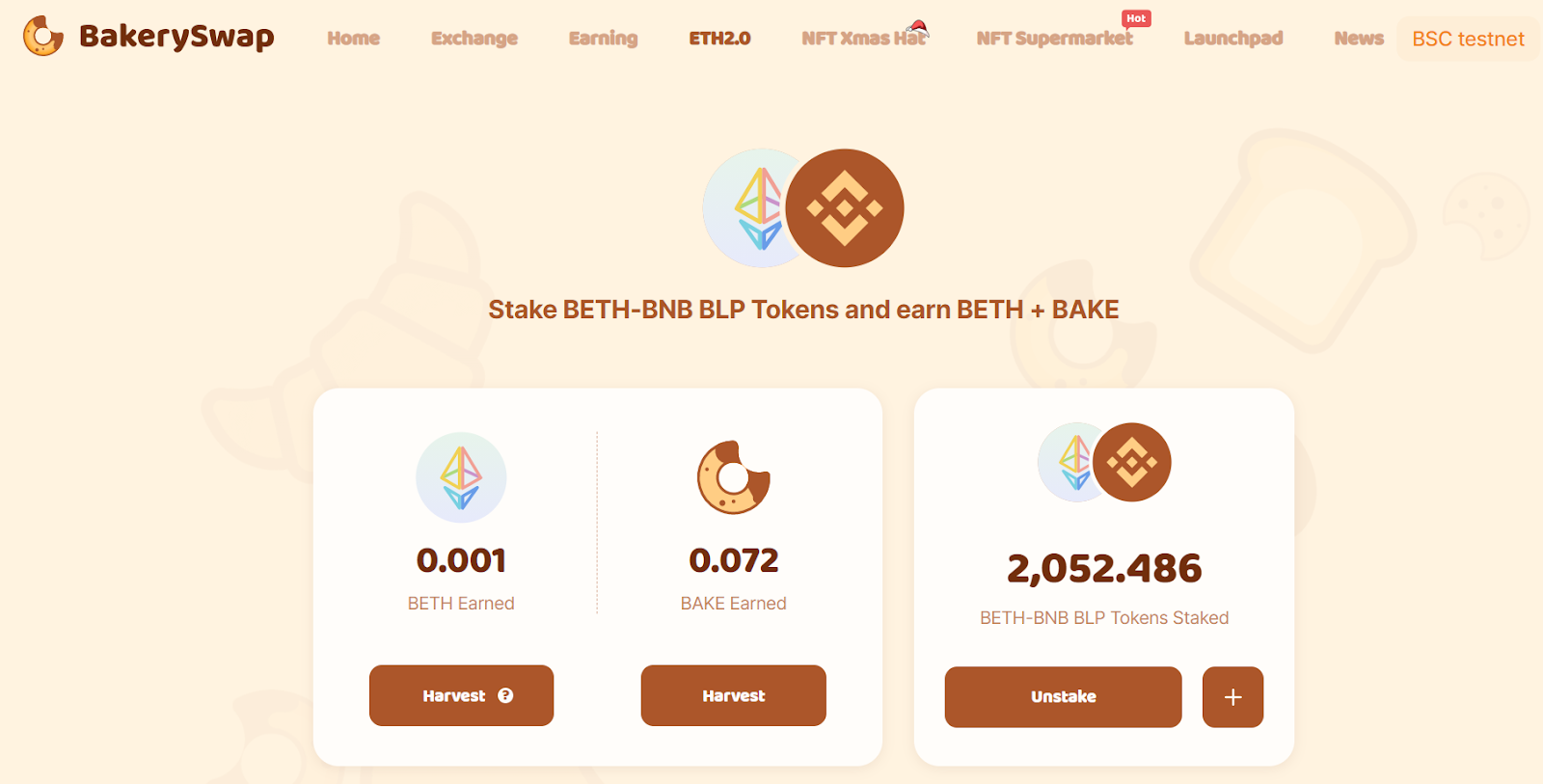Click the BNB icon in staked card
1543x784 pixels.
click(x=1132, y=463)
